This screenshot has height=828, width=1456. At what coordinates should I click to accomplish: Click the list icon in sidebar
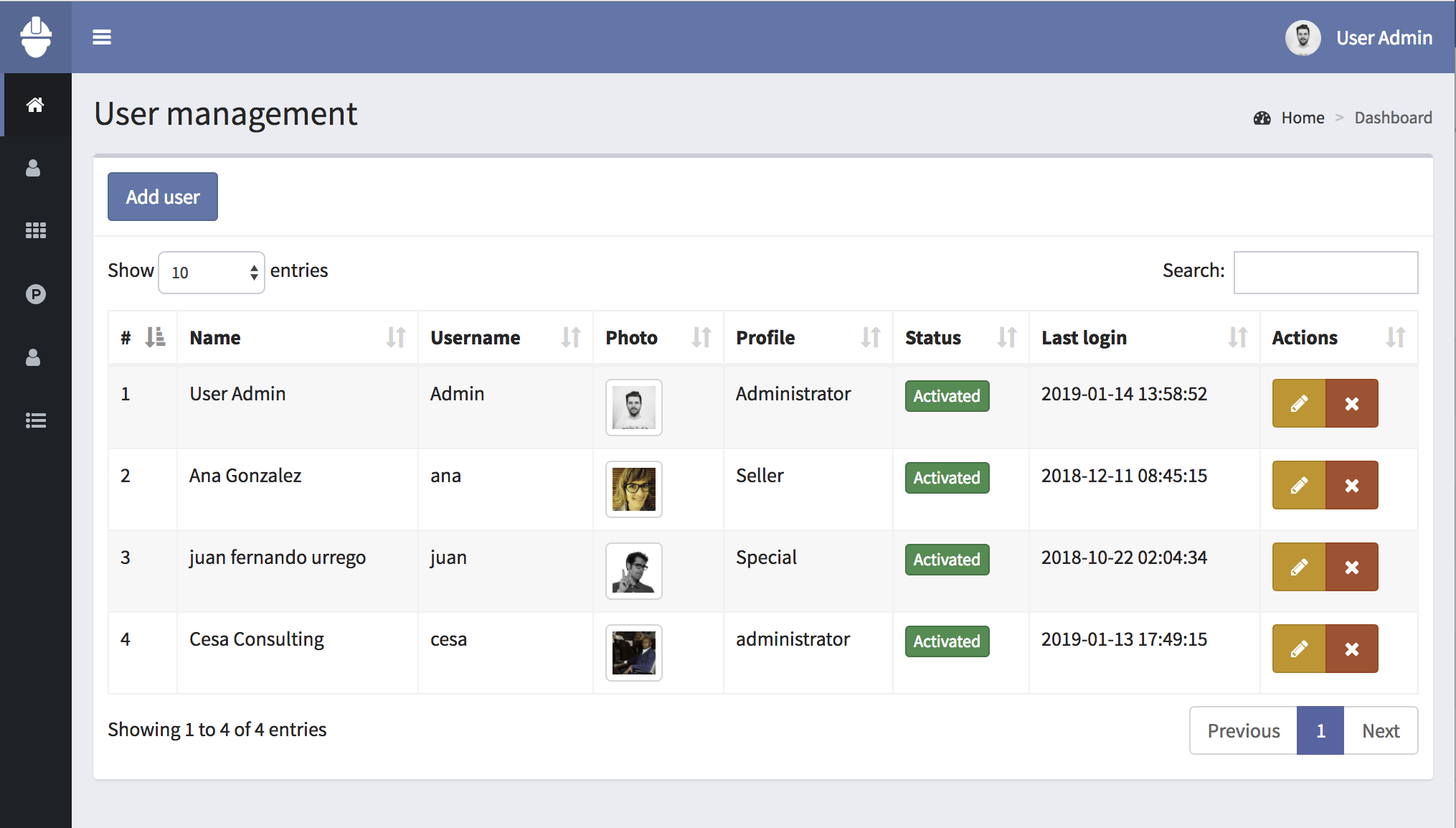[x=35, y=420]
